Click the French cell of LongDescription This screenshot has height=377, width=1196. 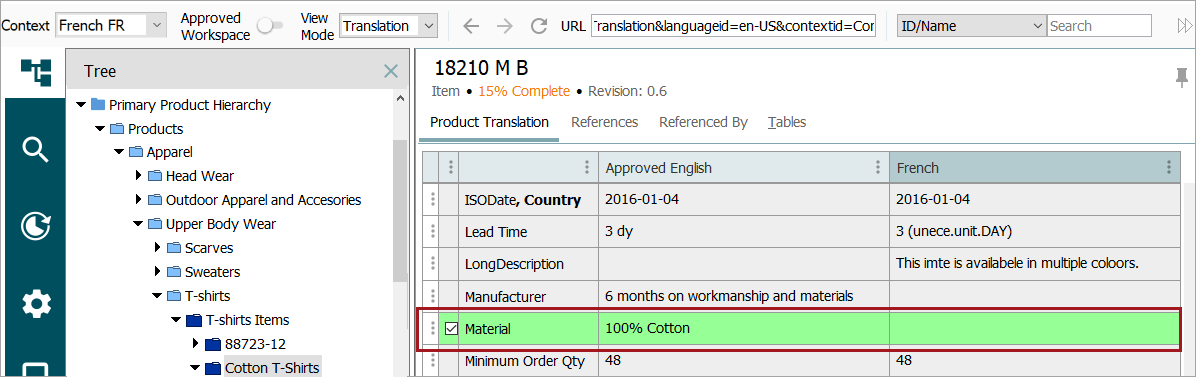[1034, 264]
